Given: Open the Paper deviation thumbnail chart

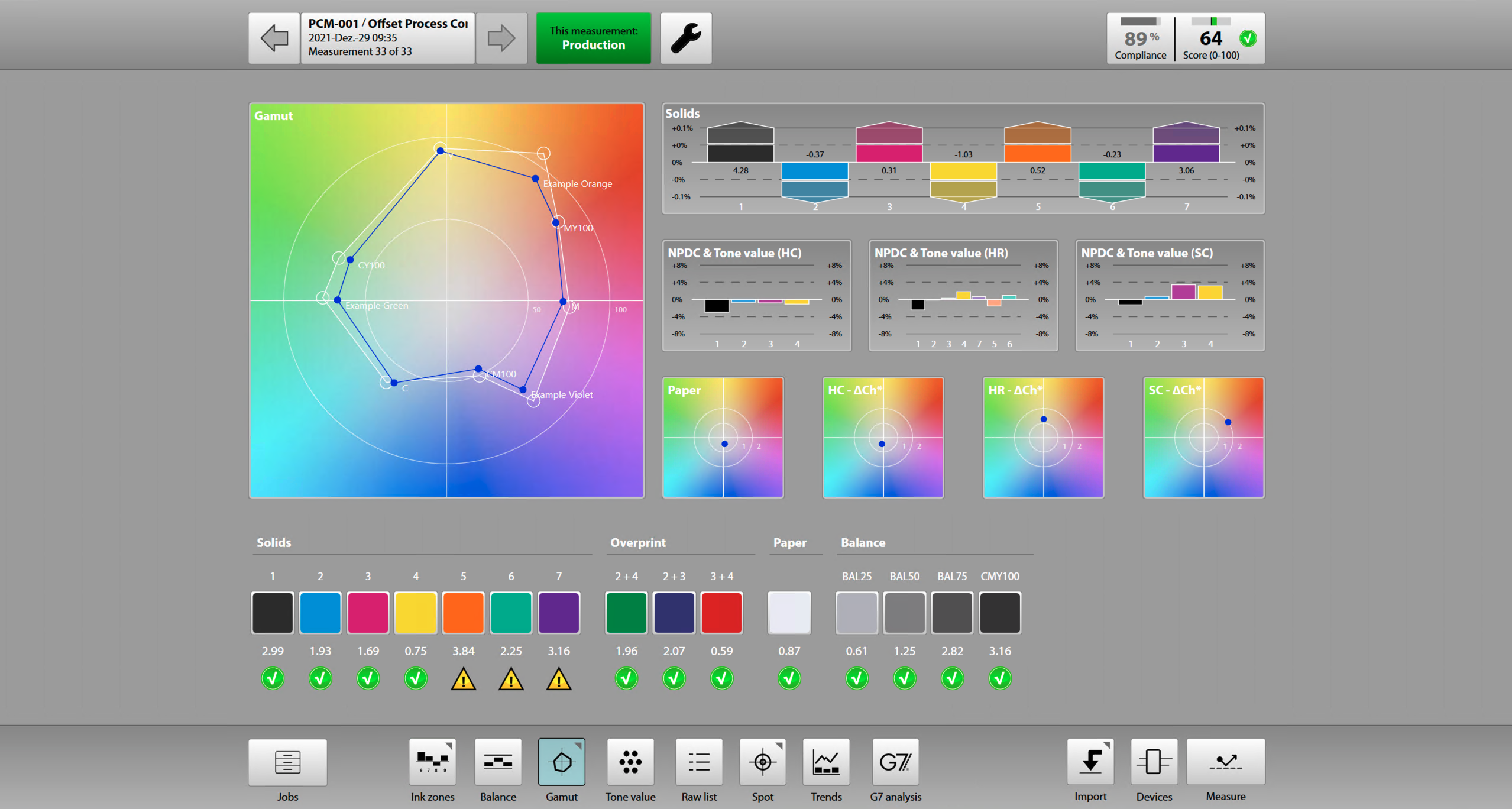Looking at the screenshot, I should 723,438.
